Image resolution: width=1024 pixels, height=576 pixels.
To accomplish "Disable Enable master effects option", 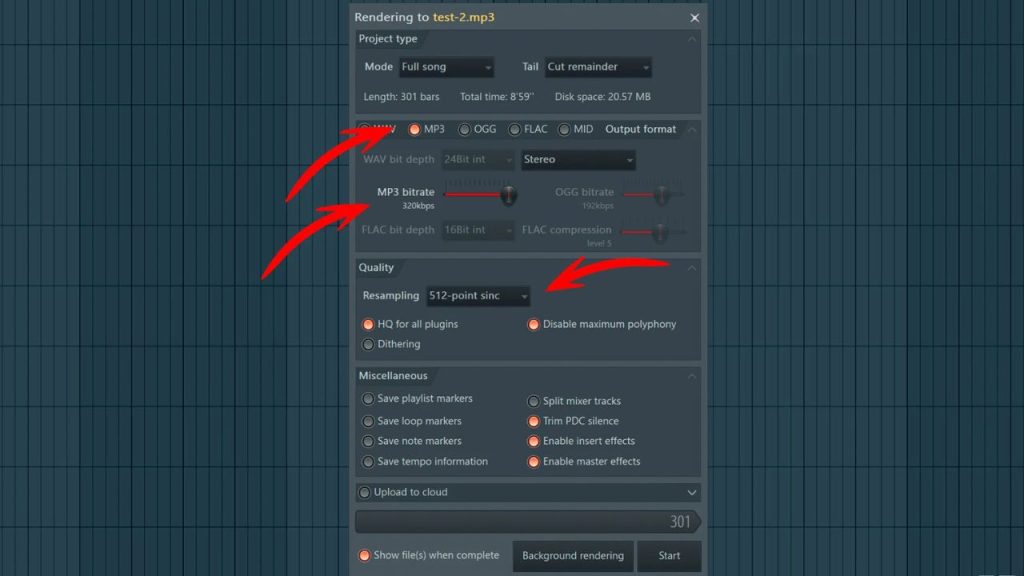I will pyautogui.click(x=533, y=461).
